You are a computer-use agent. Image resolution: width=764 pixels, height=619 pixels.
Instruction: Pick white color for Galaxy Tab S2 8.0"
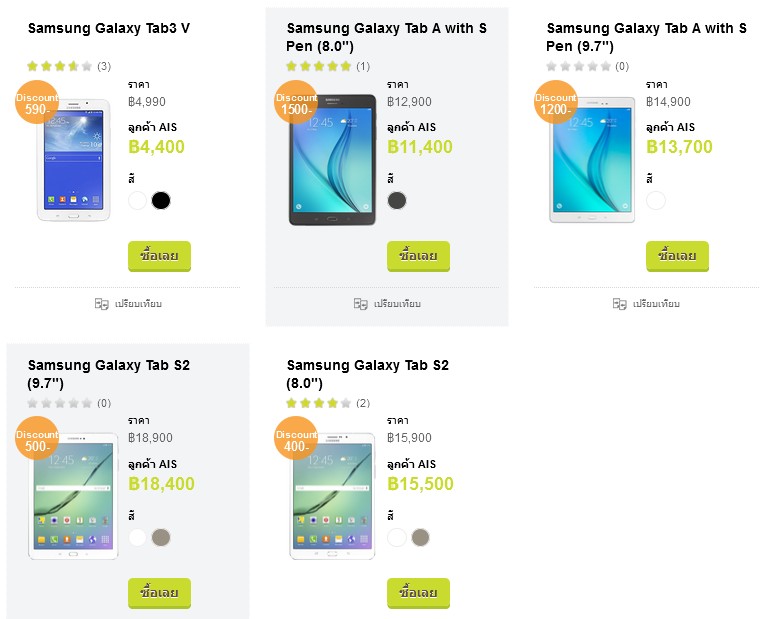(x=397, y=537)
